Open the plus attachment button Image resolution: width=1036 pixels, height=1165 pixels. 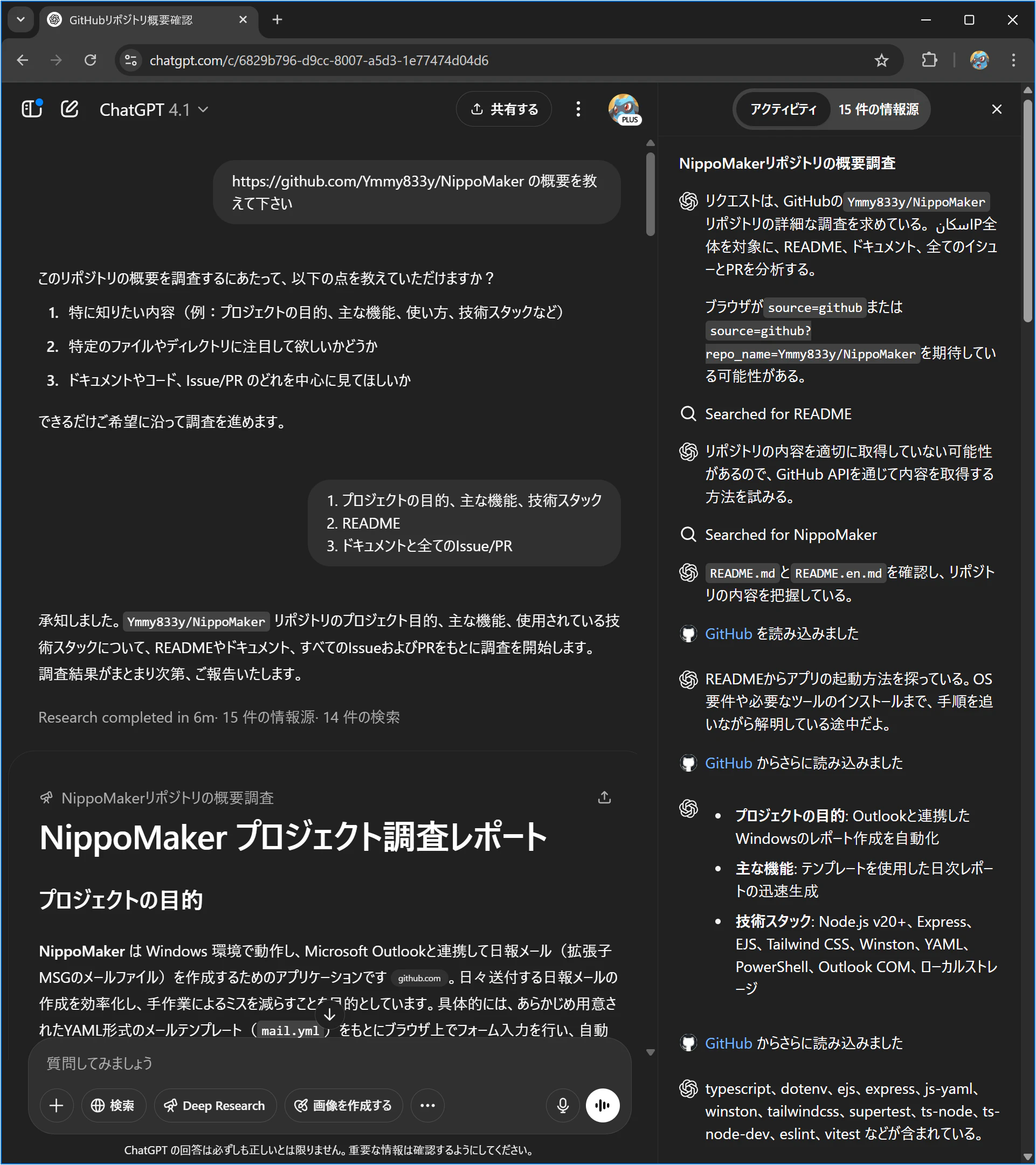[x=57, y=1106]
